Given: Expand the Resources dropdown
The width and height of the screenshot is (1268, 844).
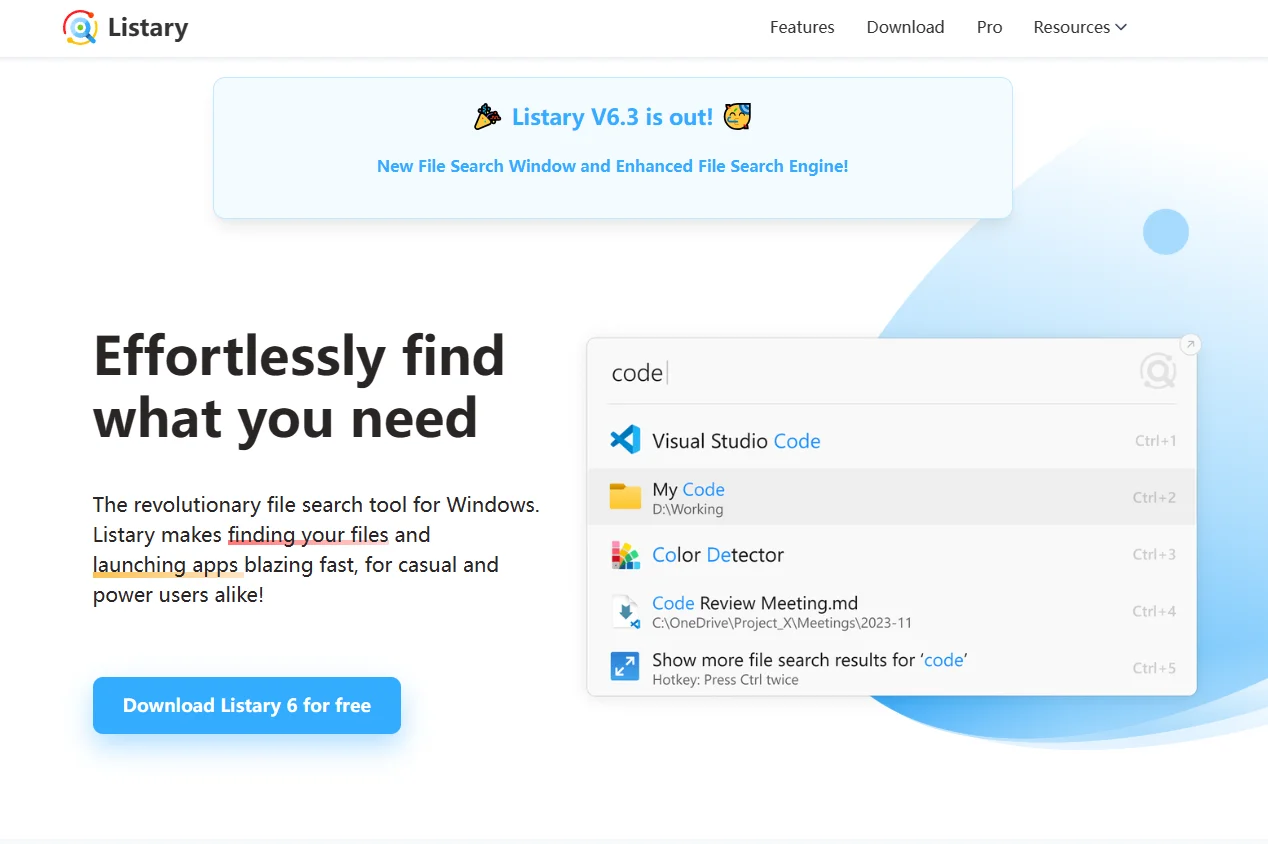Looking at the screenshot, I should (1080, 27).
